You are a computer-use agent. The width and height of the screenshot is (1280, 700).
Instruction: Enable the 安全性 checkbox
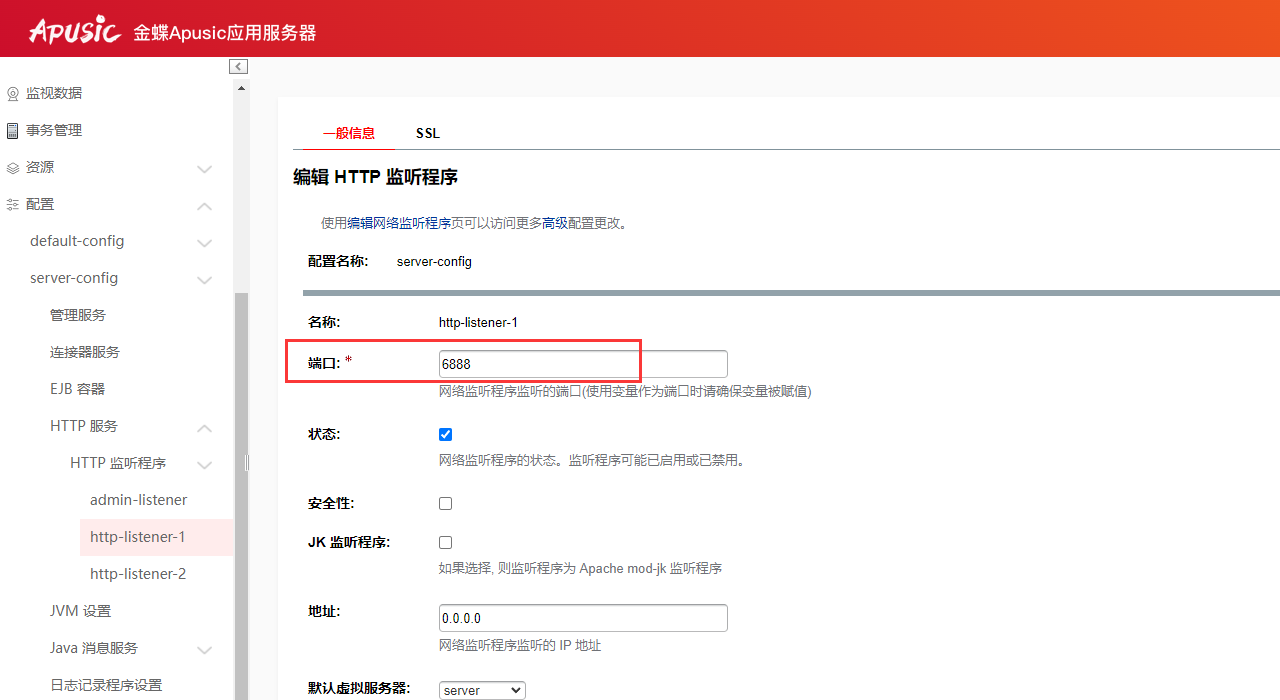(x=446, y=504)
